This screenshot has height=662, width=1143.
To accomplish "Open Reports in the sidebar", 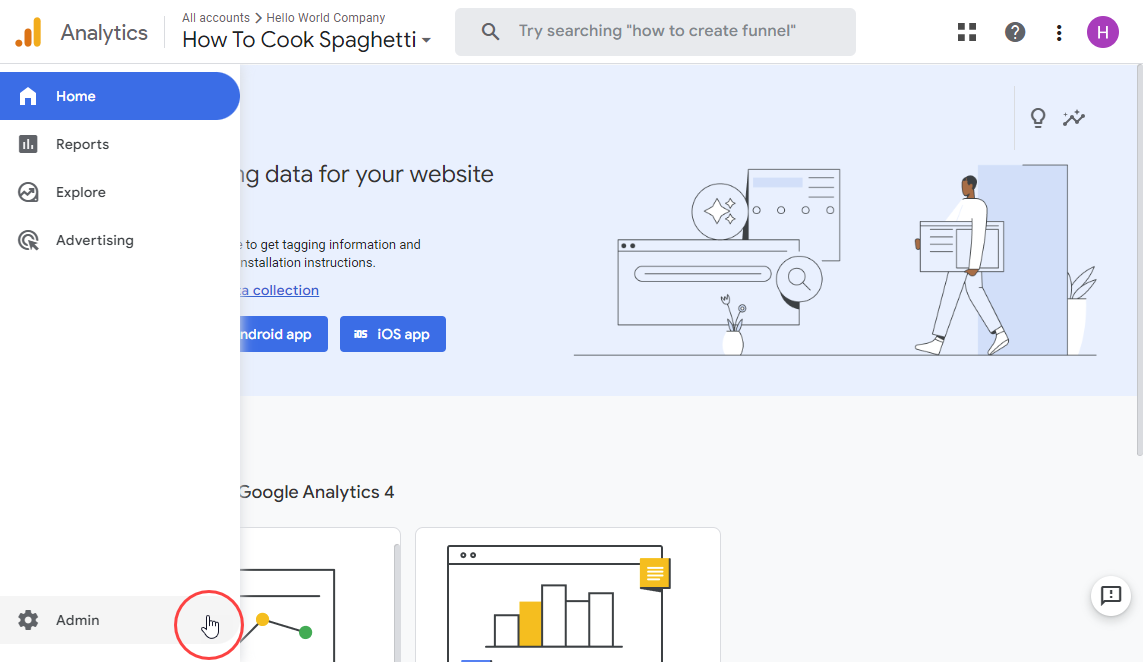I will 82,144.
